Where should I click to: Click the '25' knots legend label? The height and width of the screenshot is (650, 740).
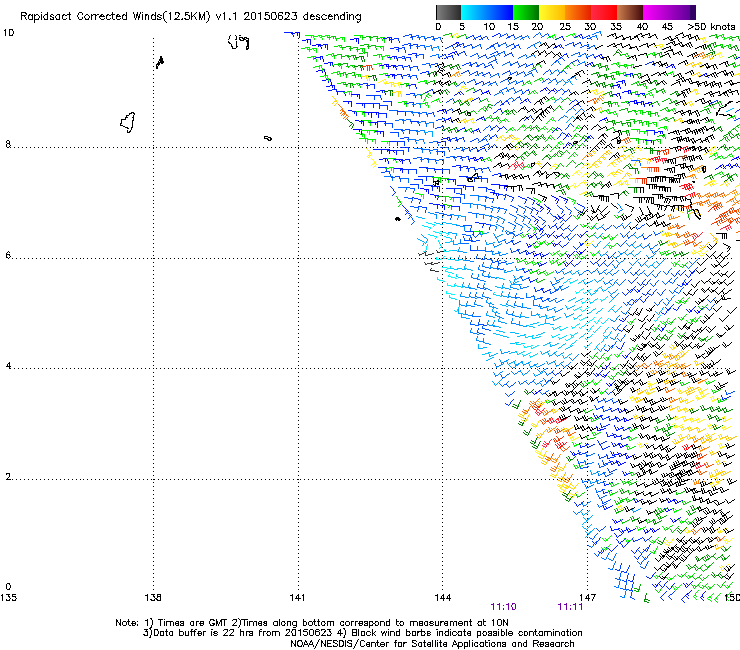click(565, 27)
